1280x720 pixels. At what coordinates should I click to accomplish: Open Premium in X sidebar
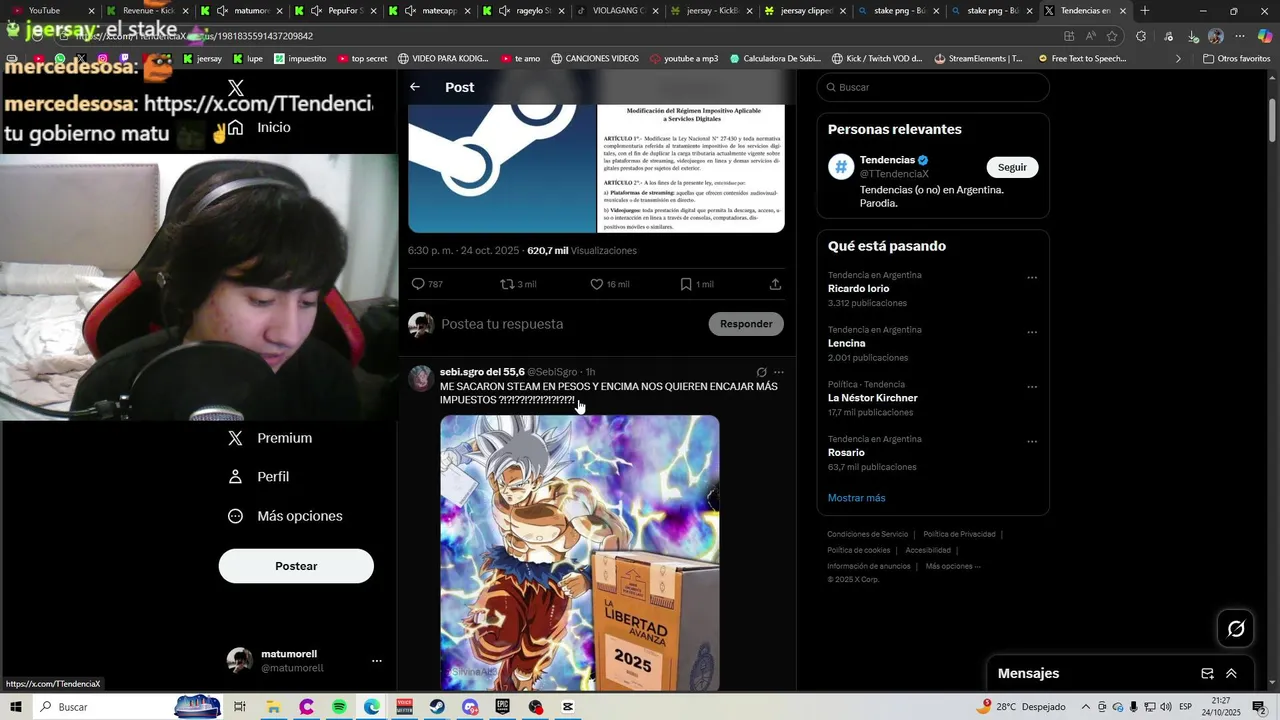pyautogui.click(x=270, y=438)
